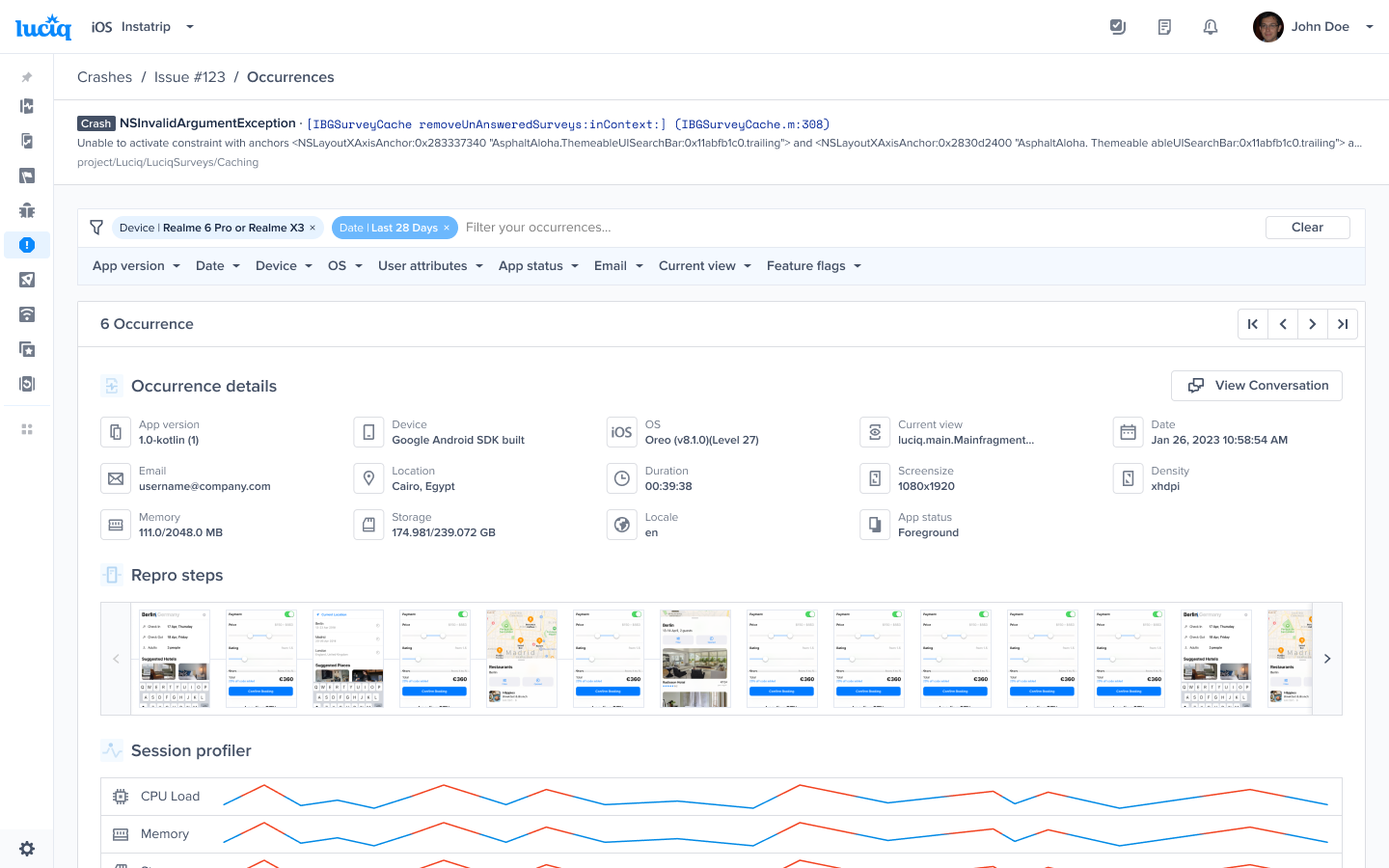Click the View Conversation button
The width and height of the screenshot is (1389, 868).
tap(1256, 386)
